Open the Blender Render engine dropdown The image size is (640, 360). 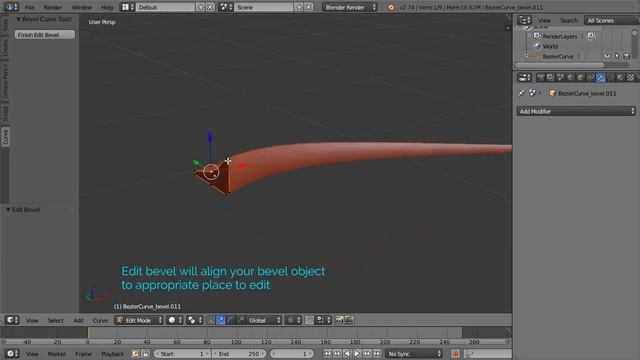point(350,7)
